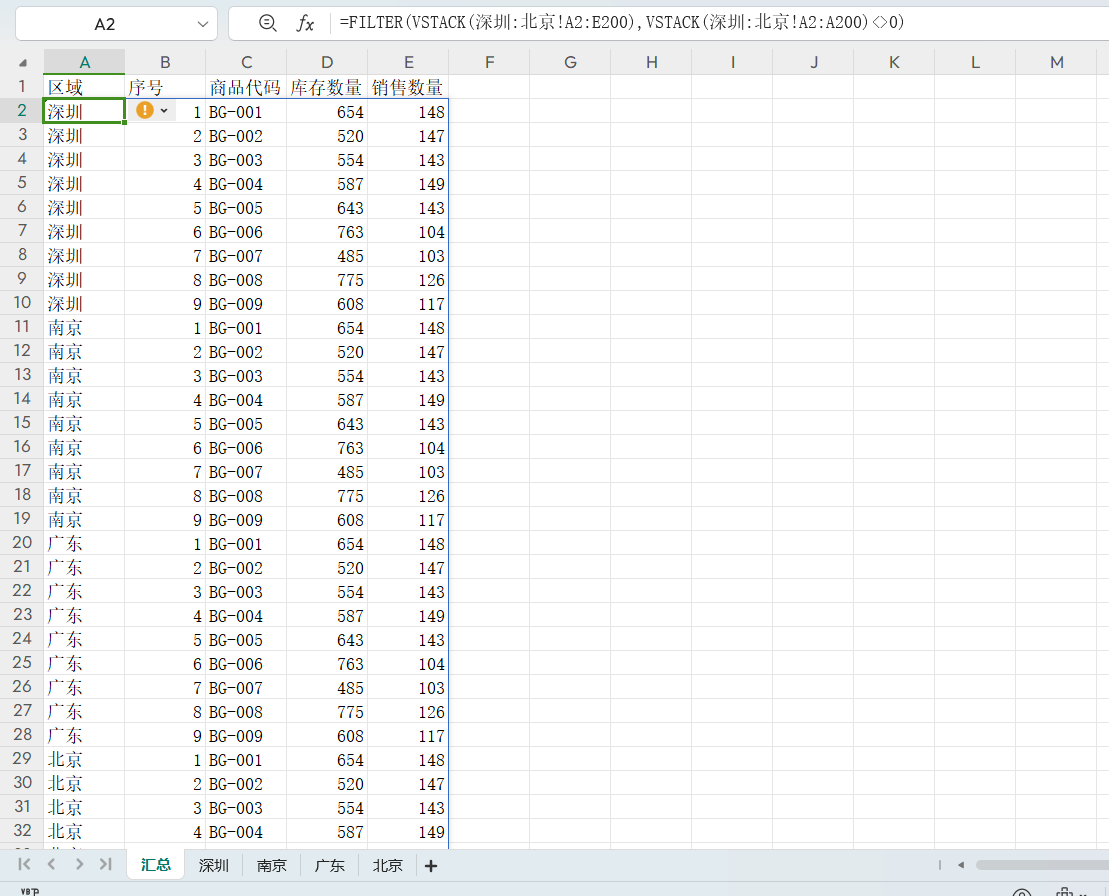This screenshot has height=896, width=1109.
Task: Select column F header
Action: [x=489, y=62]
